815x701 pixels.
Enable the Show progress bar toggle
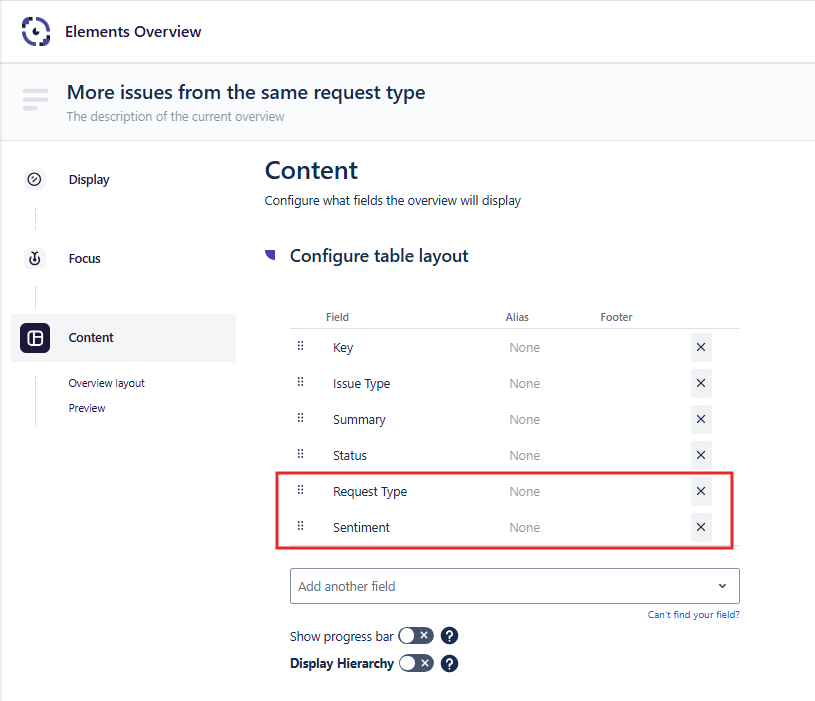tap(415, 636)
